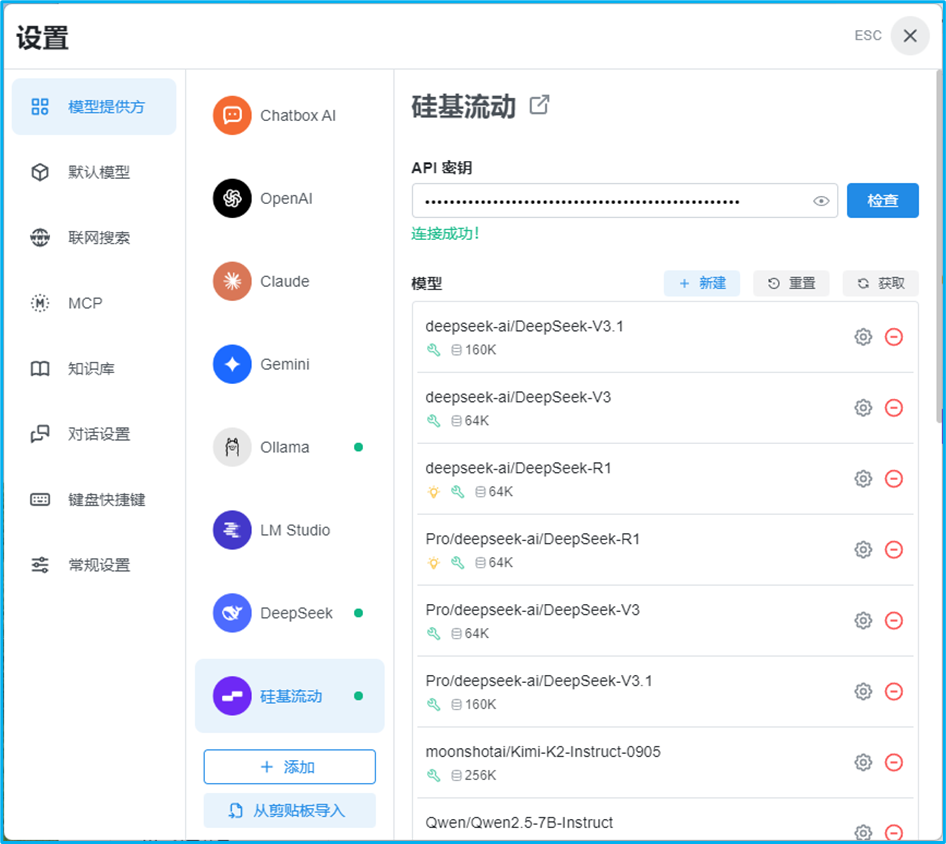
Task: Open settings gear for deepseek-ai/DeepSeek-V3.1
Action: click(x=863, y=337)
